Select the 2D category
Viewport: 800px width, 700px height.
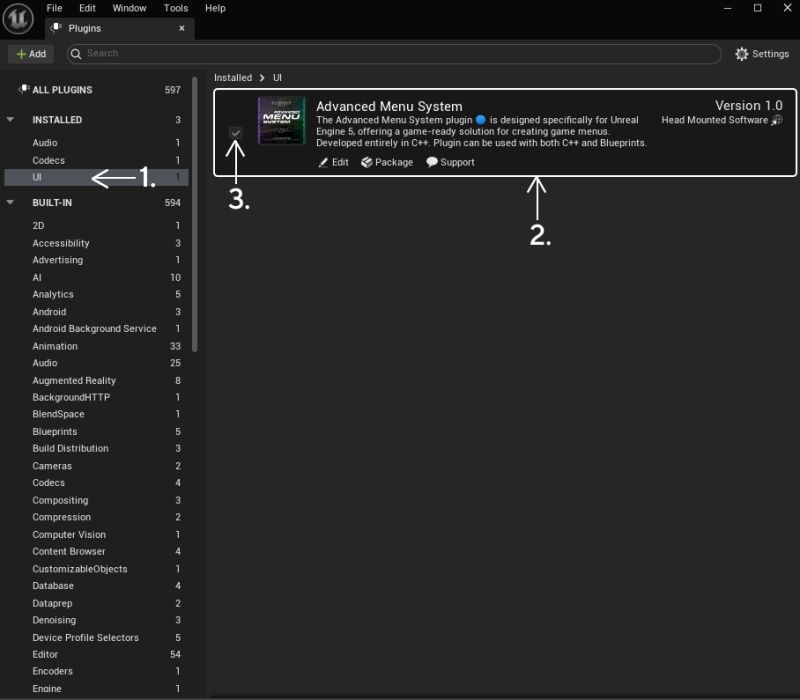click(x=96, y=226)
